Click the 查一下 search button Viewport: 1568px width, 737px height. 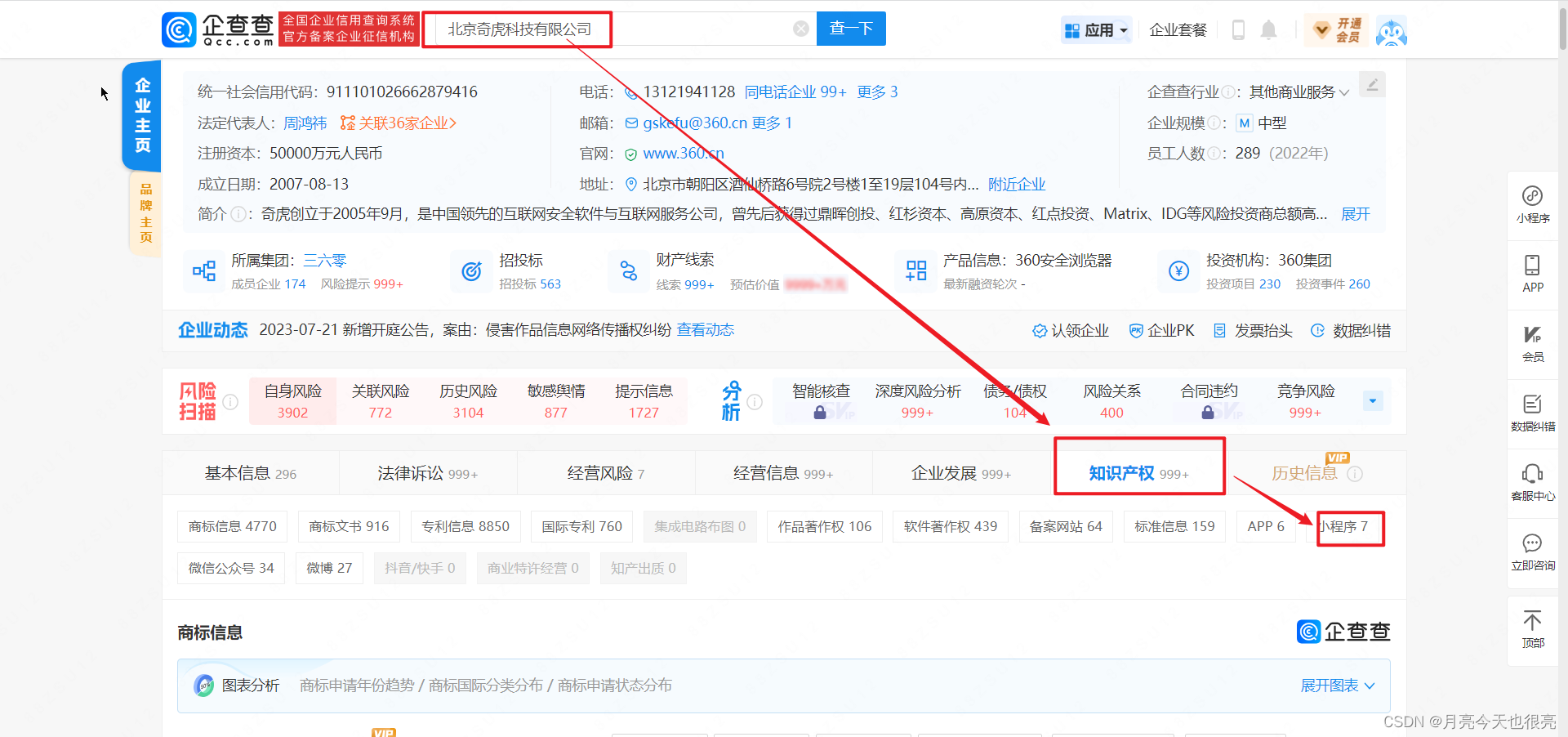[851, 29]
